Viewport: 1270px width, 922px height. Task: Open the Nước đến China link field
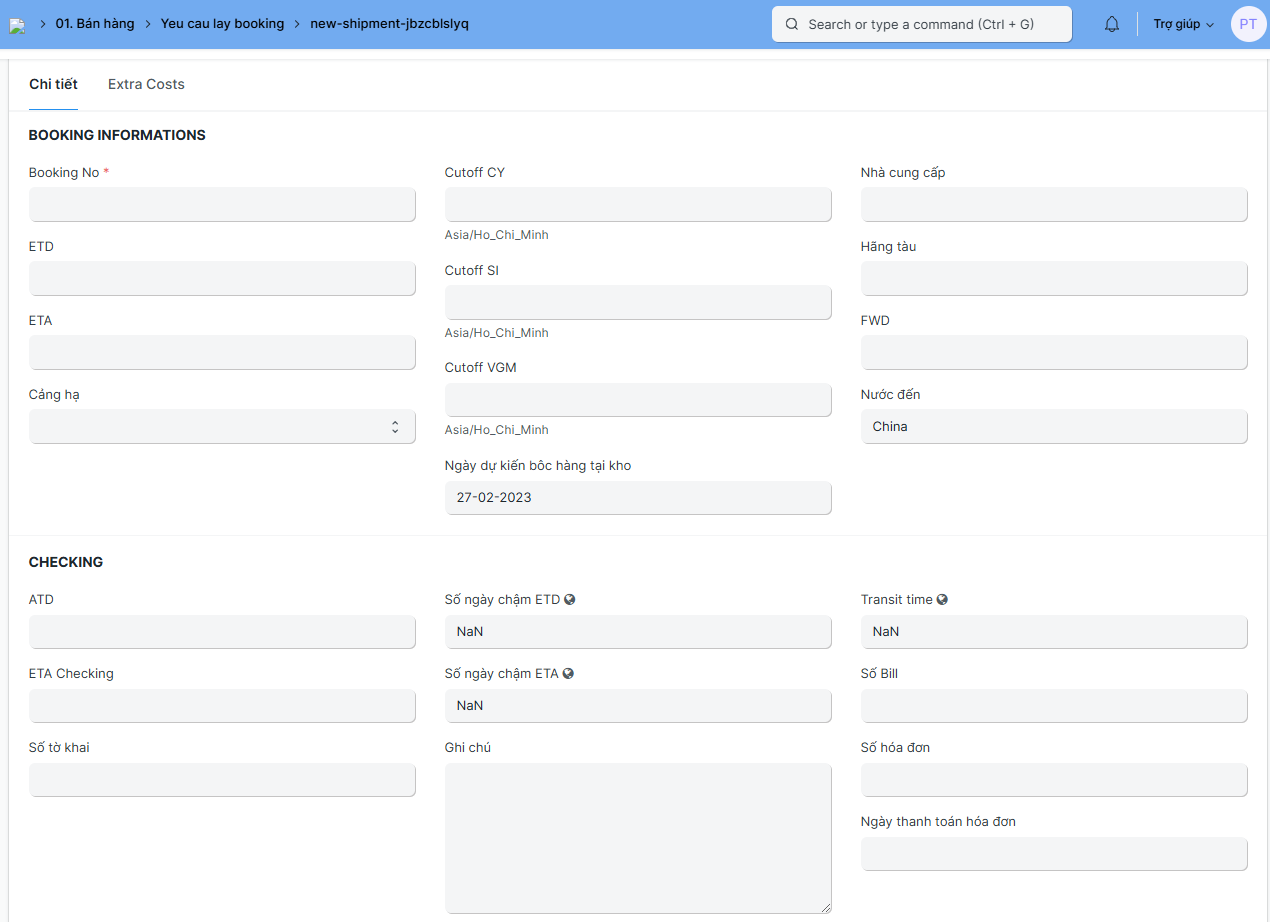point(1053,427)
